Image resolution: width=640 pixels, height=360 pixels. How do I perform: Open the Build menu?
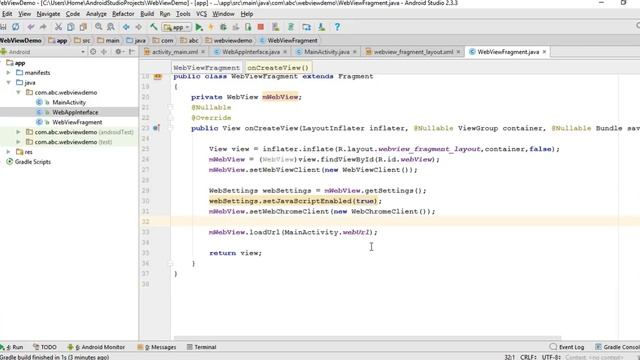[147, 14]
